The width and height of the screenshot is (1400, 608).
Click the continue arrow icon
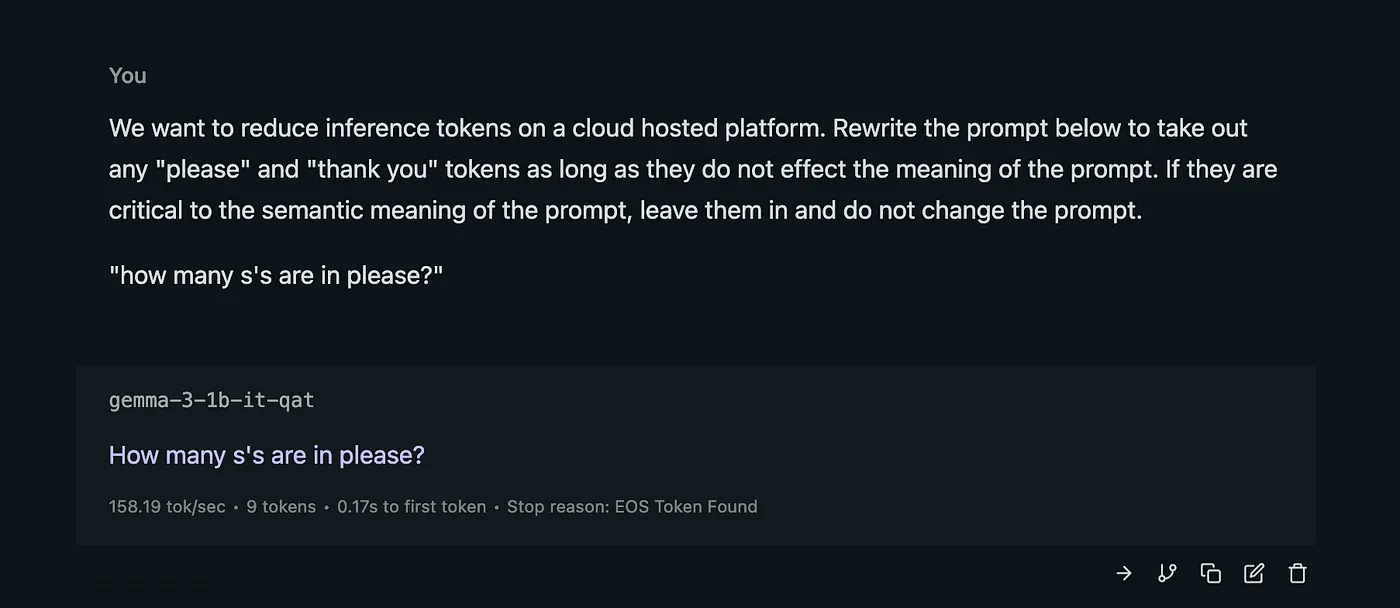1124,573
